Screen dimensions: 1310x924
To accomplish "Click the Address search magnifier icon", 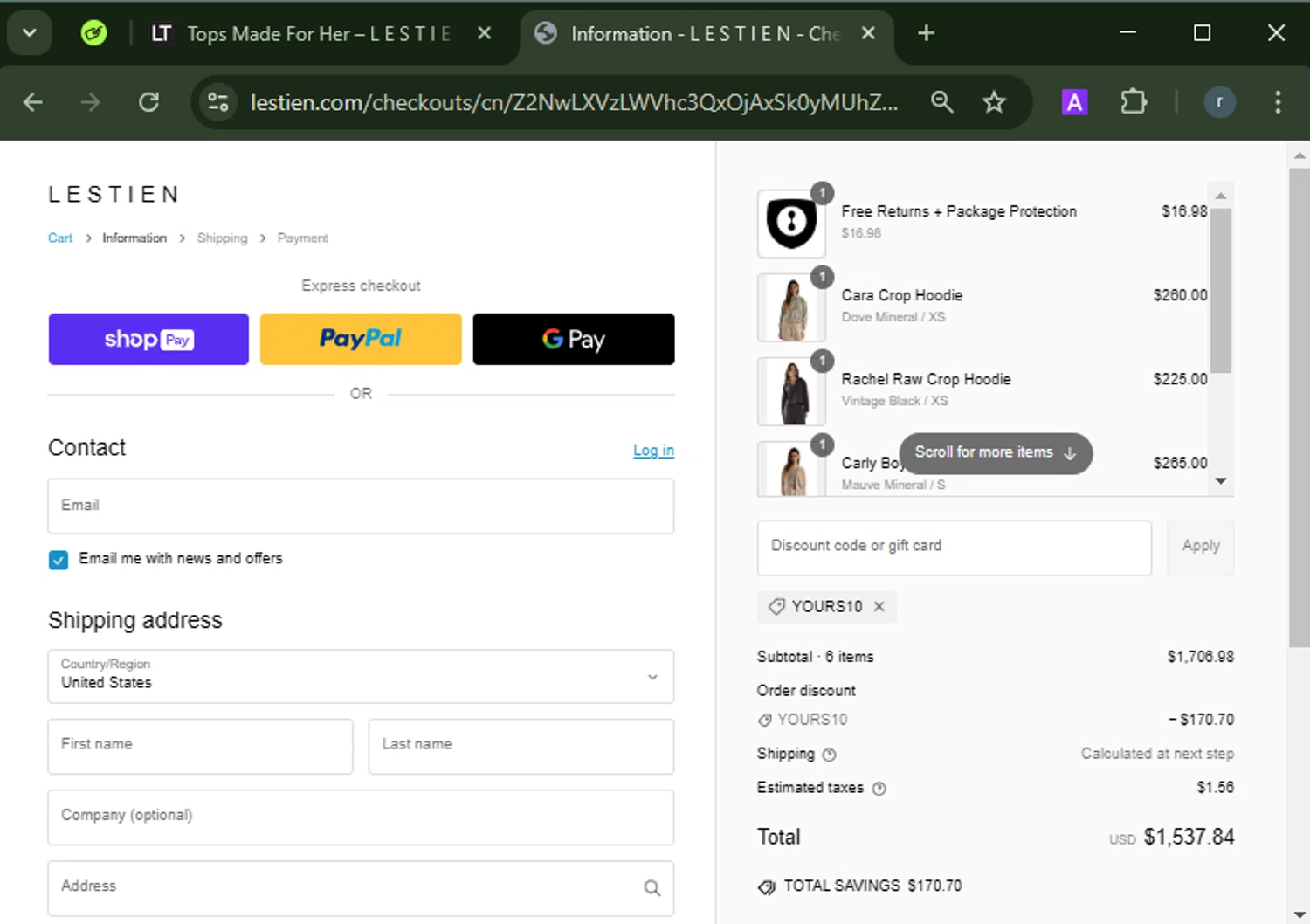I will [652, 888].
